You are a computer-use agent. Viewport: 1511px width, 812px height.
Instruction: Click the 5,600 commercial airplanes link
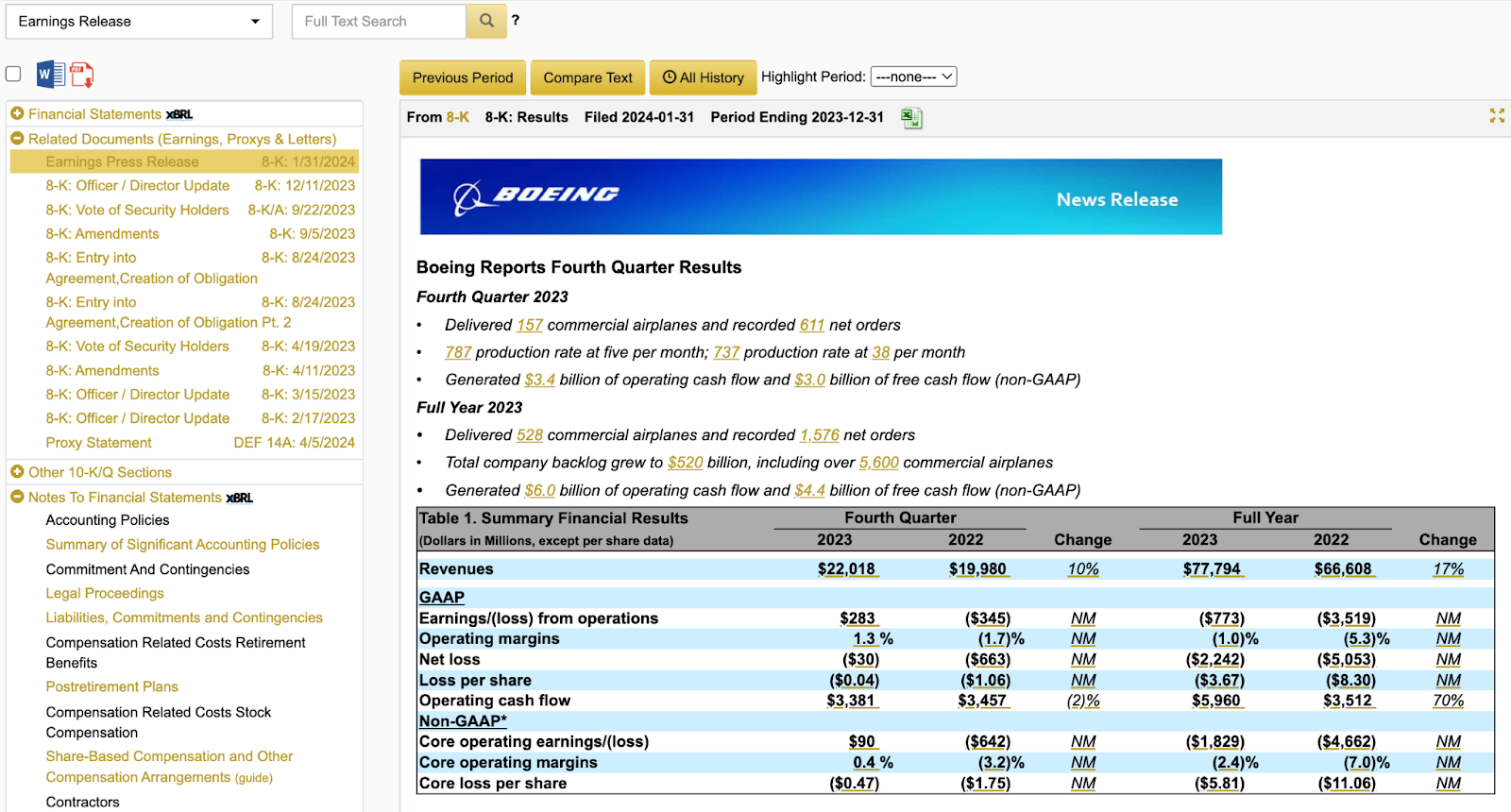point(878,463)
